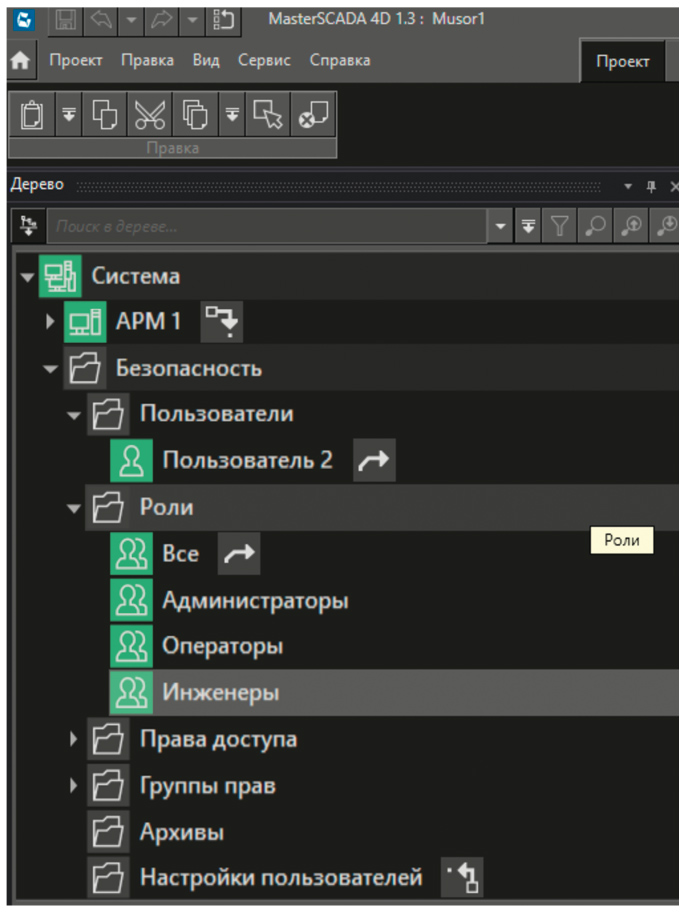
Task: Open the search history dropdown in tree search
Action: [x=502, y=228]
